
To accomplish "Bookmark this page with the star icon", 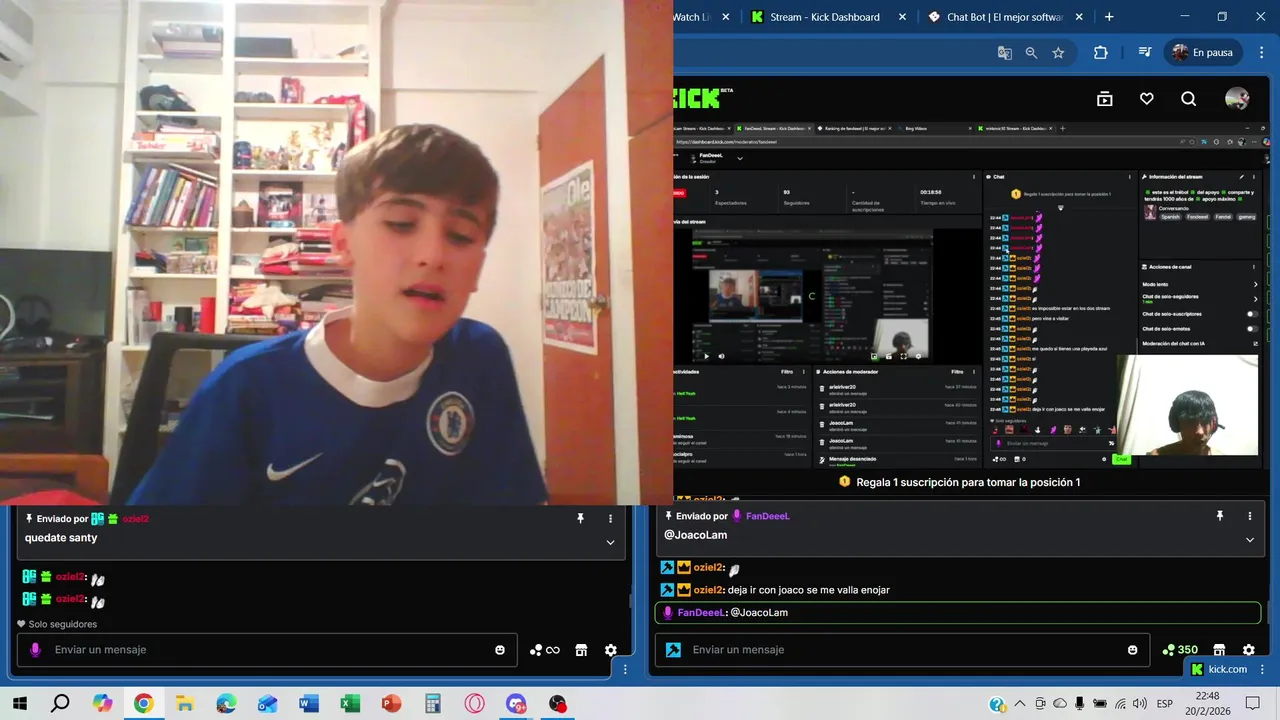I will tap(1058, 53).
